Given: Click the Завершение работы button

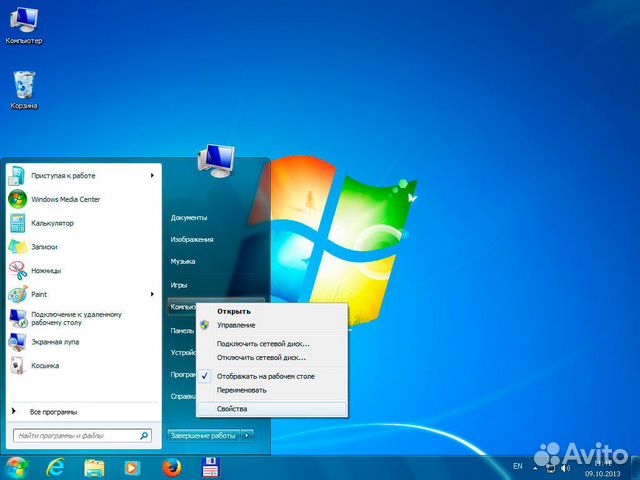Looking at the screenshot, I should pos(203,436).
